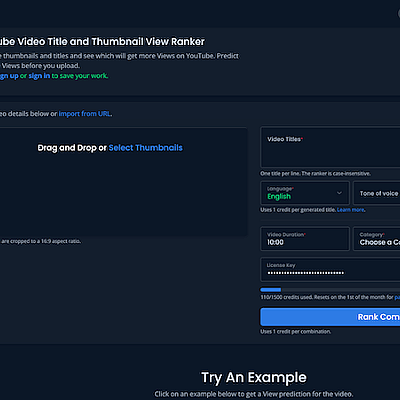Screen dimensions: 400x400
Task: Open the Category 'Choose a C…' dropdown
Action: [377, 239]
